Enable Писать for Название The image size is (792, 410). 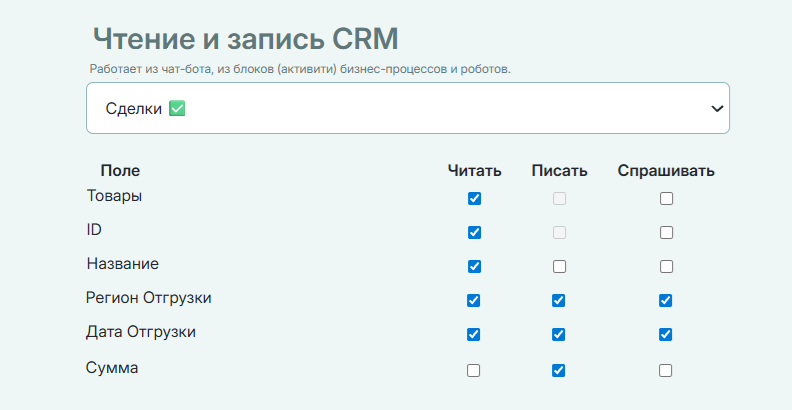(559, 266)
